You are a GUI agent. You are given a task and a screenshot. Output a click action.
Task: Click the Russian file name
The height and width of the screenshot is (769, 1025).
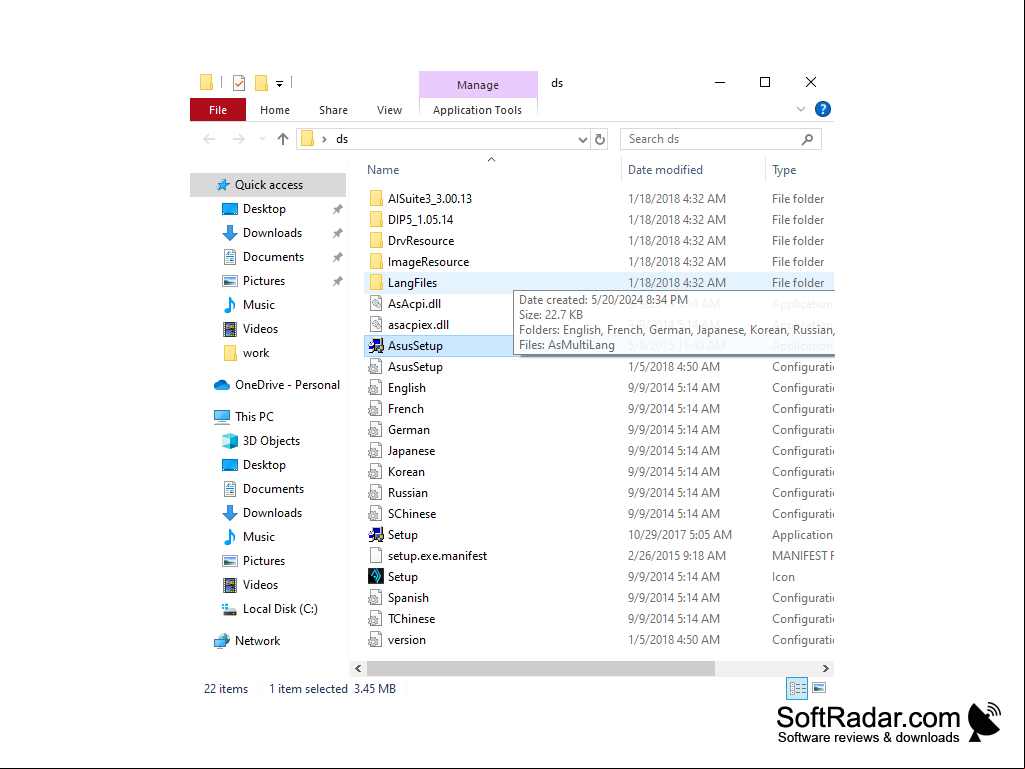(x=407, y=493)
